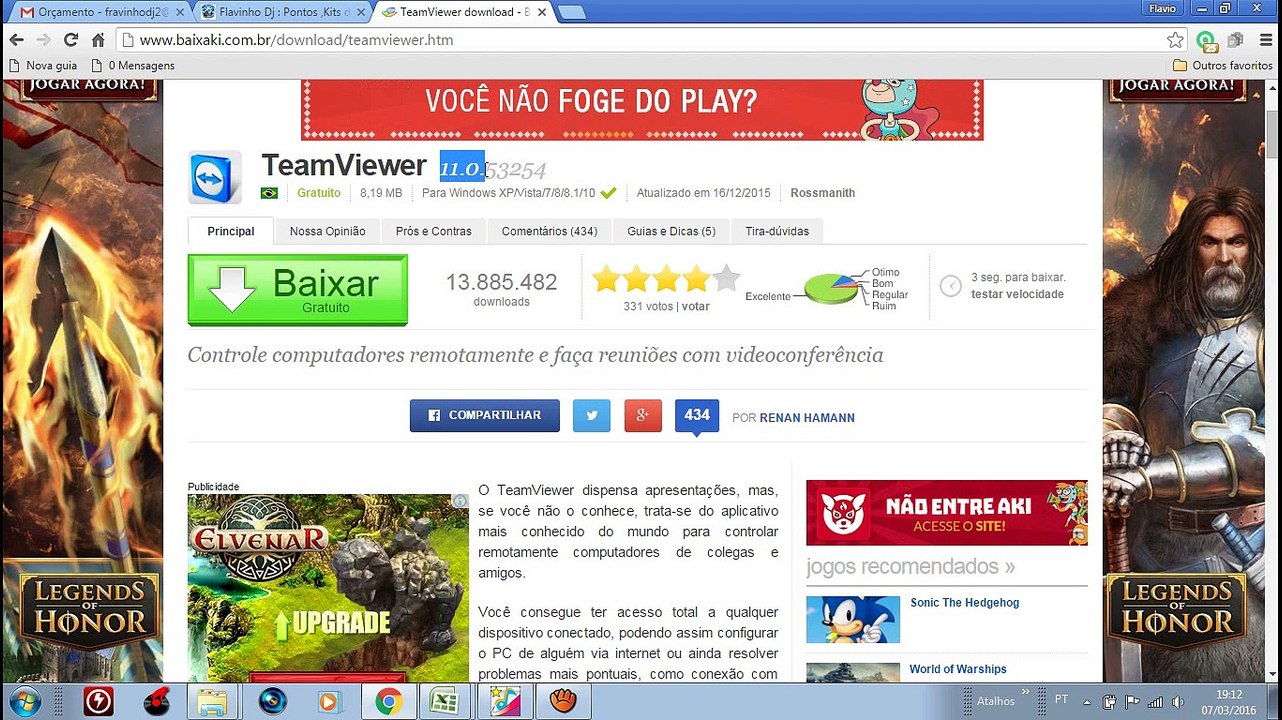Open the catcher's mitt taskbar app
1282x720 pixels.
coord(563,701)
